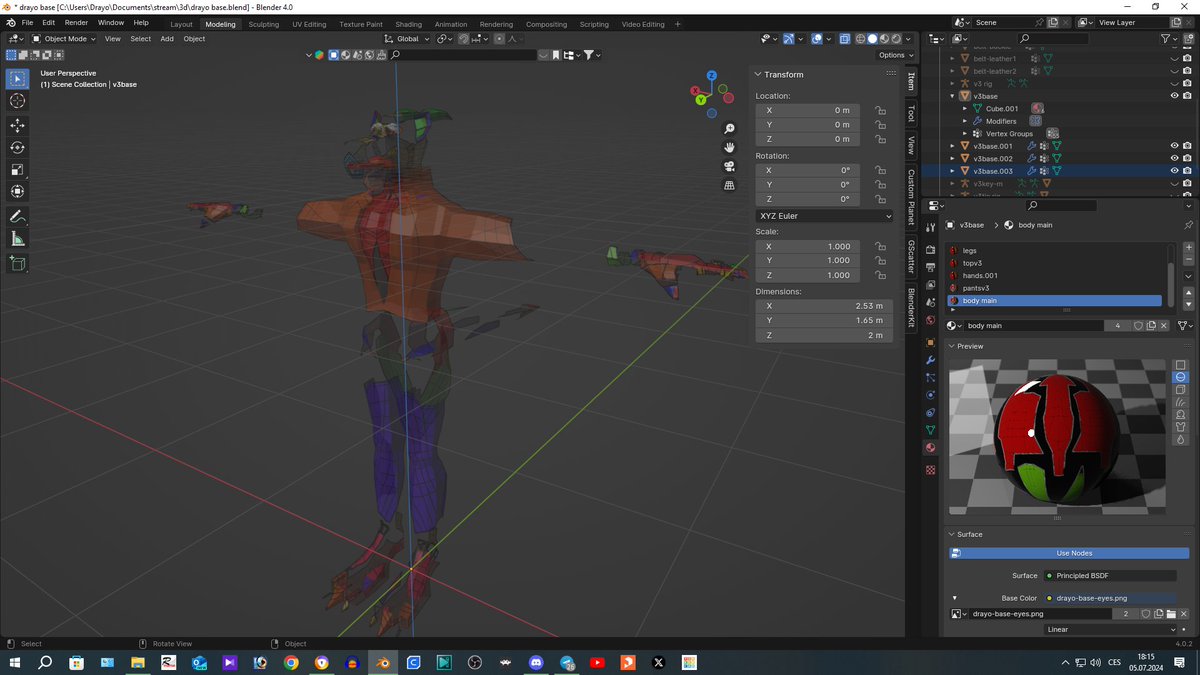Set sphere preview render type
This screenshot has height=675, width=1200.
click(1181, 377)
